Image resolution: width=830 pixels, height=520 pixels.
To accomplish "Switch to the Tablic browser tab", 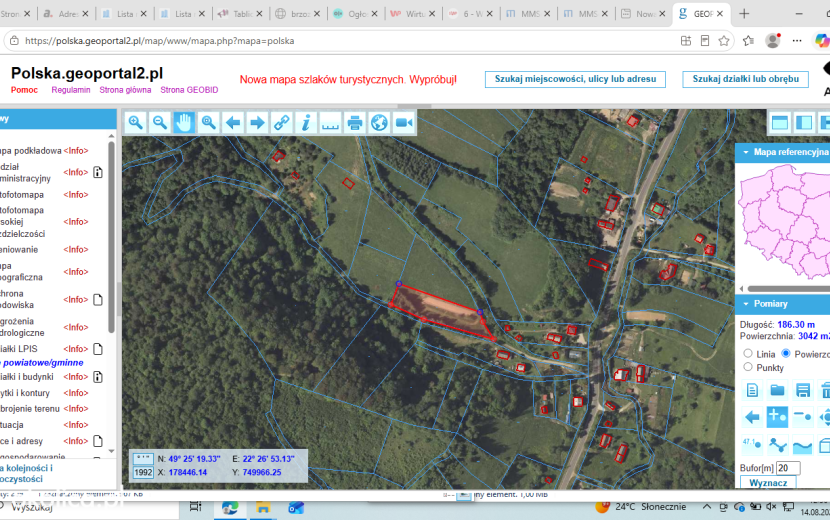I will [x=240, y=14].
